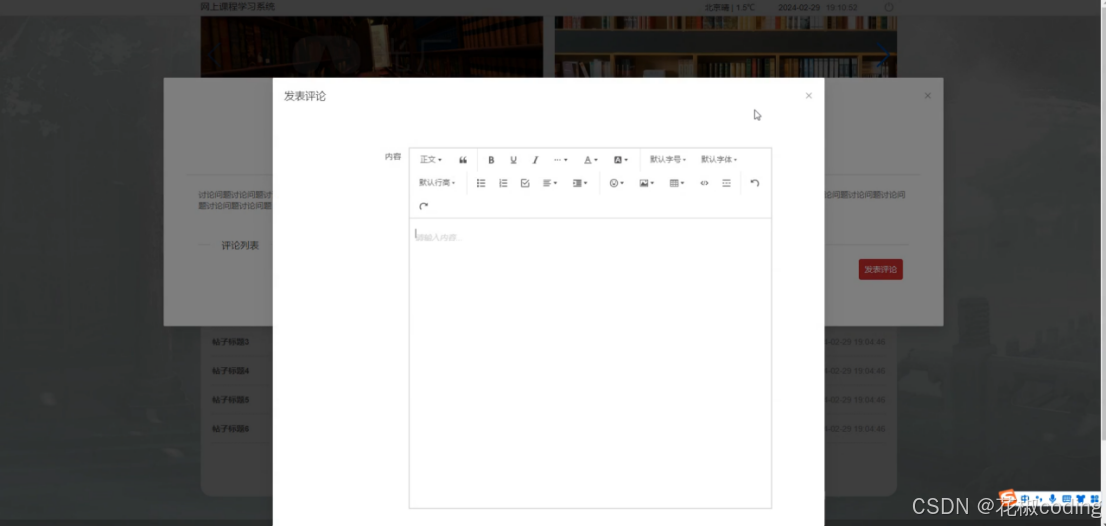Click the 发表评论 dialog title
This screenshot has width=1106, height=527.
pos(305,96)
